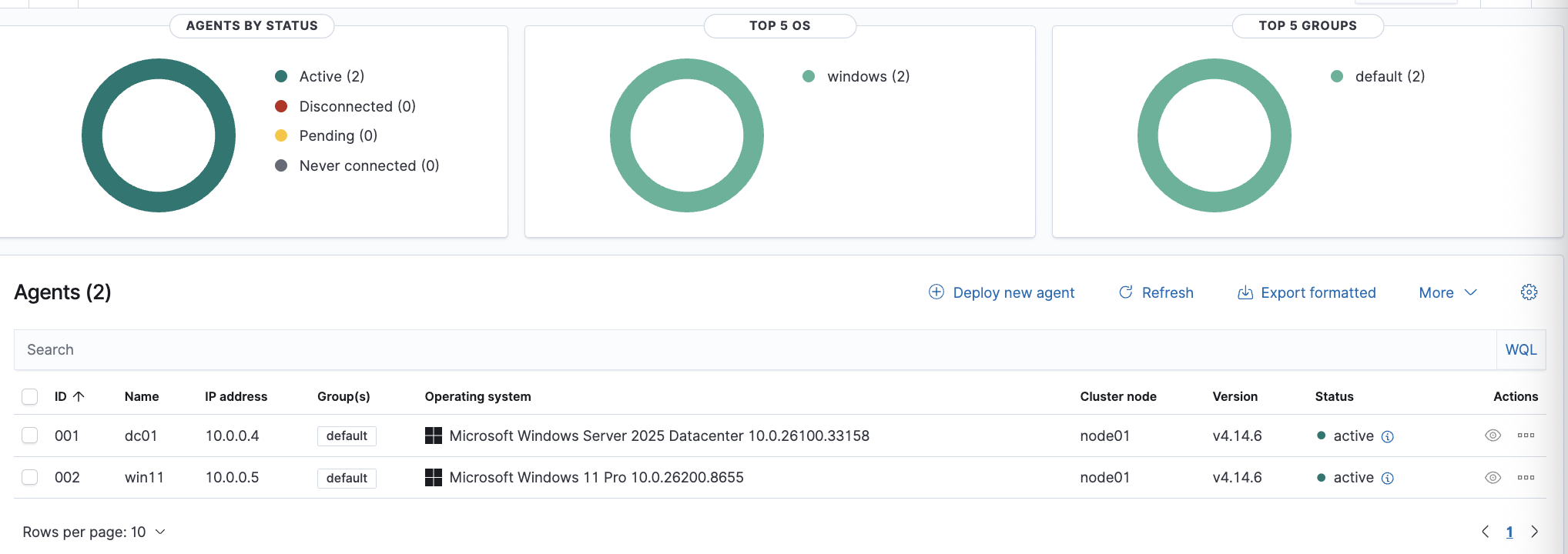Click Never connected (0) legend label
This screenshot has width=1568, height=554.
[x=369, y=165]
